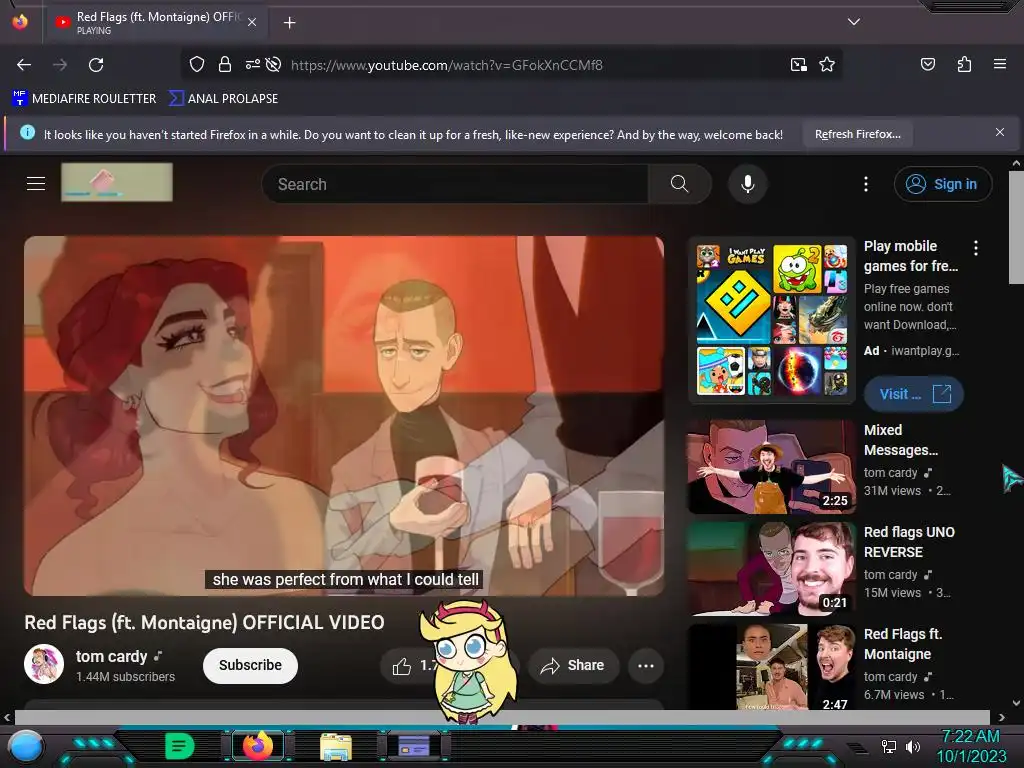This screenshot has height=768, width=1024.
Task: Click the Sign in button
Action: click(x=942, y=184)
